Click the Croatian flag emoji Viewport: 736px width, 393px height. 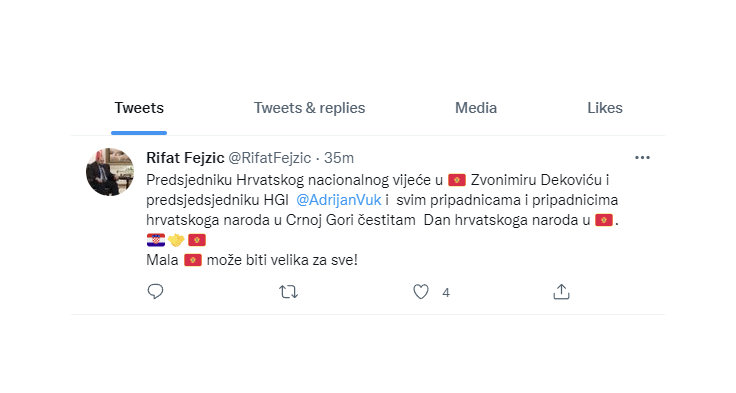[x=155, y=240]
